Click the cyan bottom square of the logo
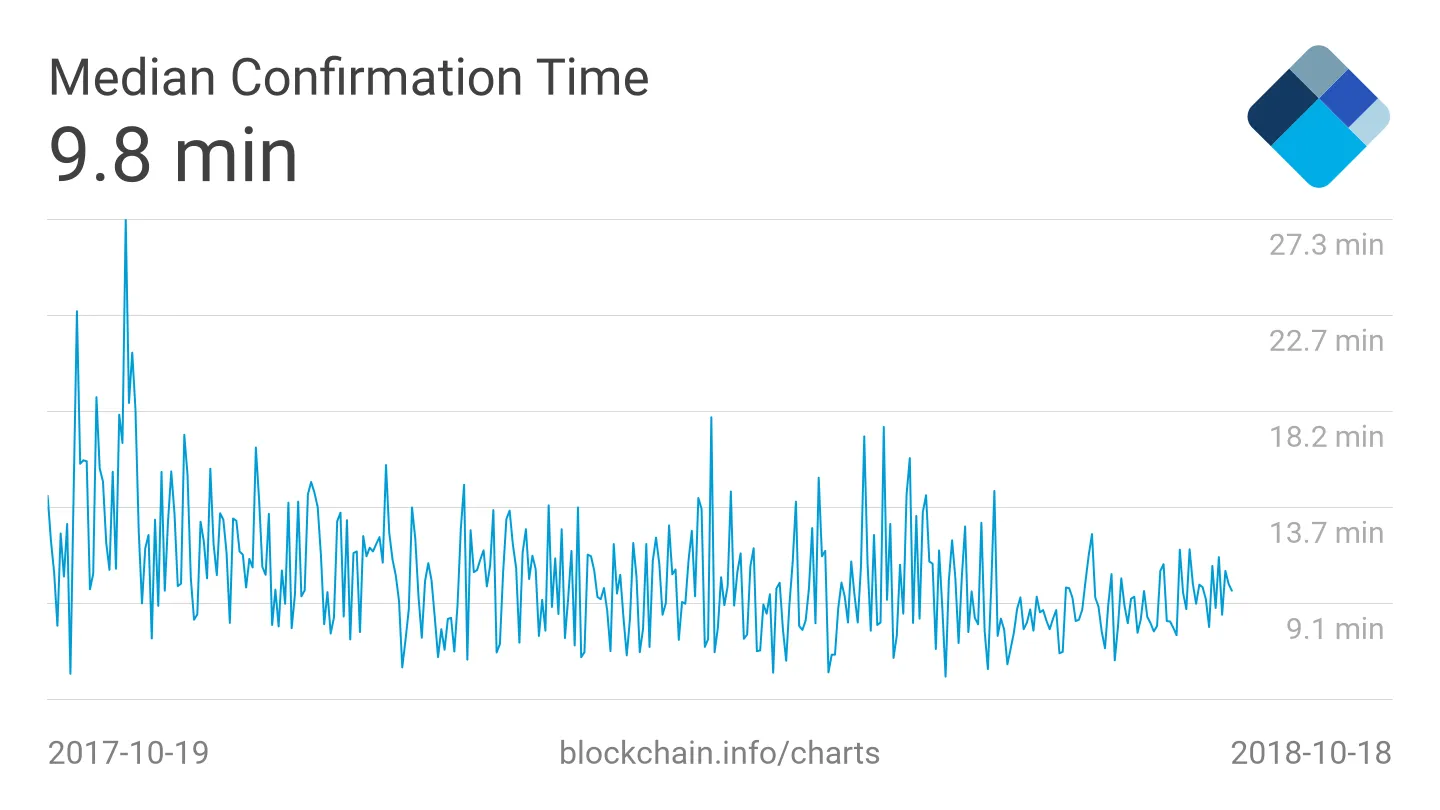1440x810 pixels. (1319, 148)
